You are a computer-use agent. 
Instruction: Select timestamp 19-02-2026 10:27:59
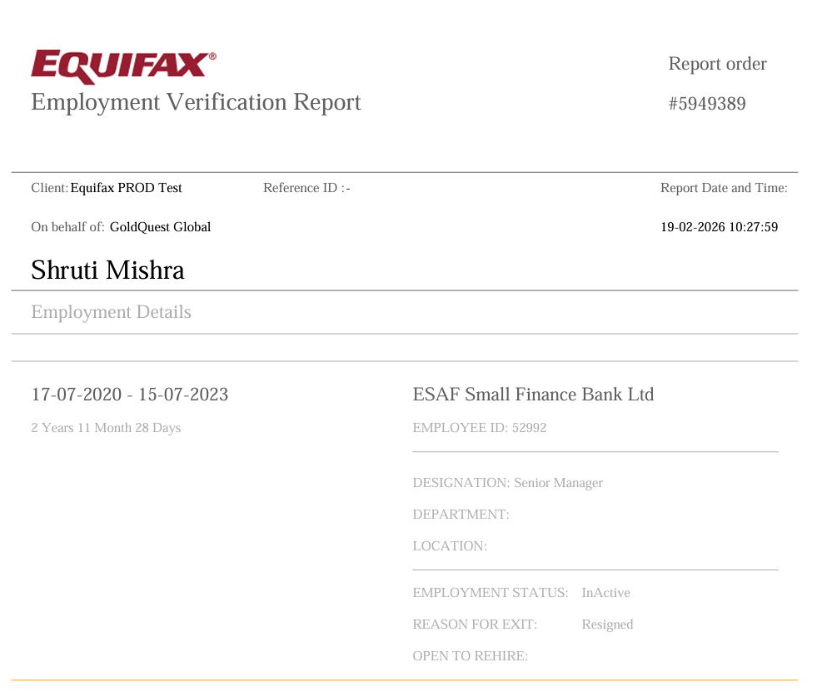click(x=719, y=227)
